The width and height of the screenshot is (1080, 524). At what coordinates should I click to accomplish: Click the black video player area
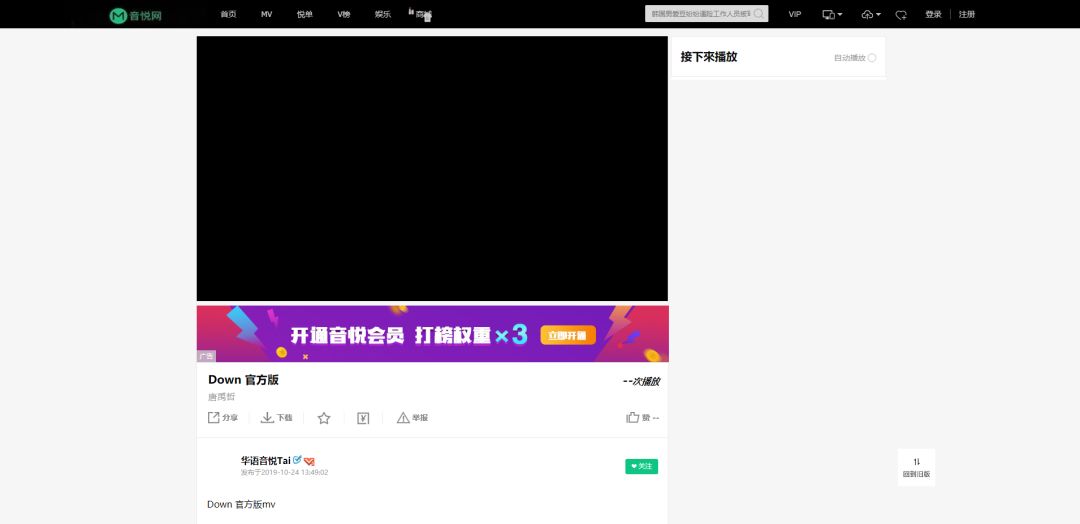[432, 169]
